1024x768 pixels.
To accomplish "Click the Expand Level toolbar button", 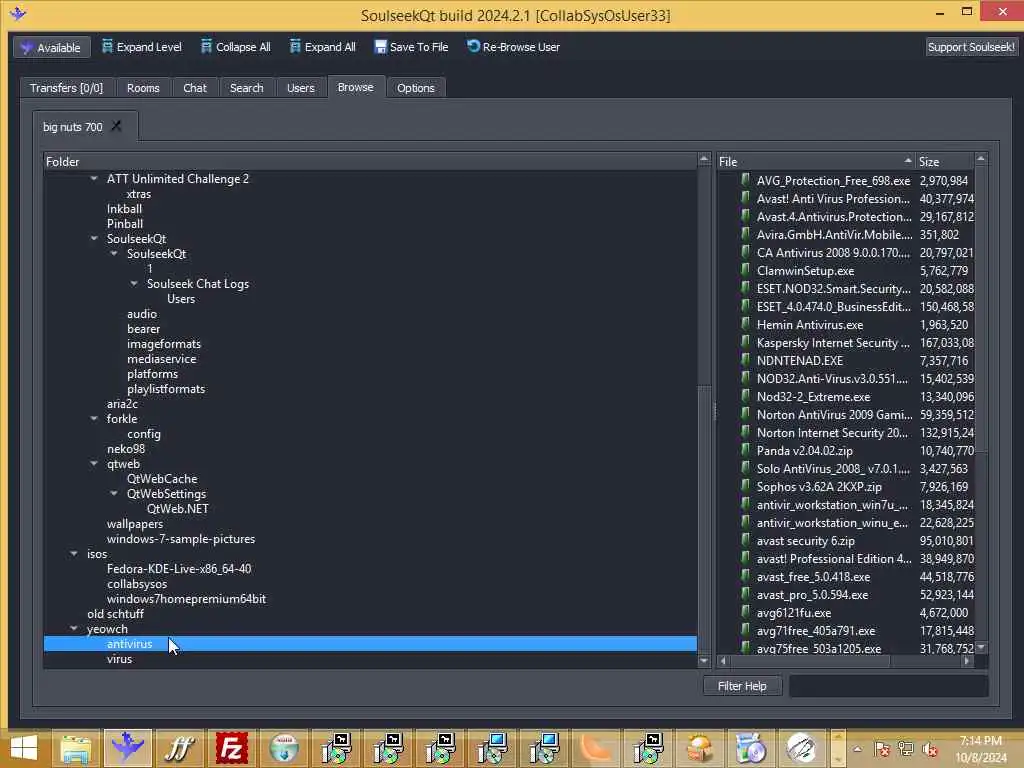I will pyautogui.click(x=142, y=47).
